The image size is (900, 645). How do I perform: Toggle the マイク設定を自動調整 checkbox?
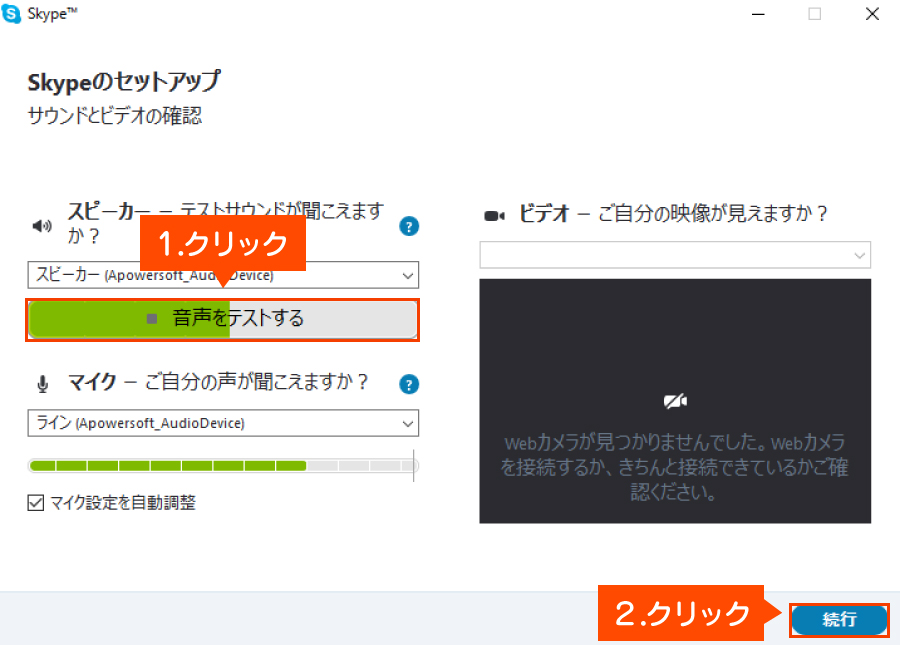point(36,503)
